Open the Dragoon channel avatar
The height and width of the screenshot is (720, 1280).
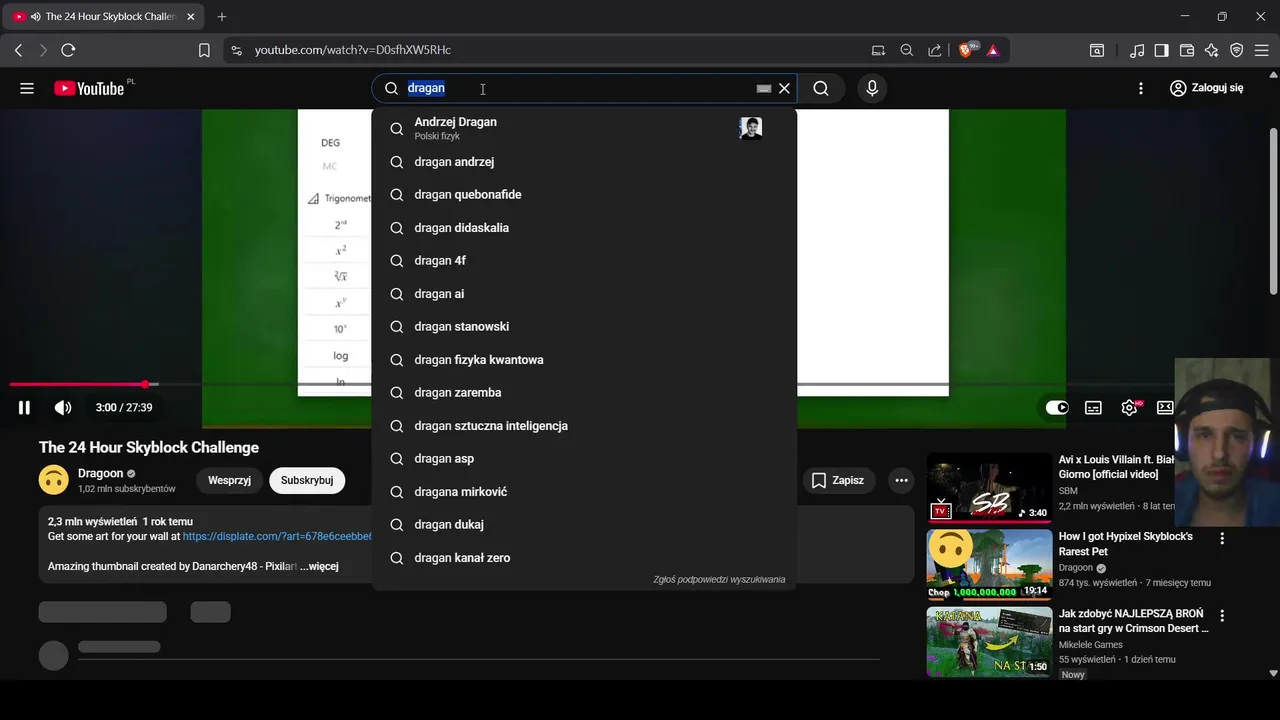[54, 480]
